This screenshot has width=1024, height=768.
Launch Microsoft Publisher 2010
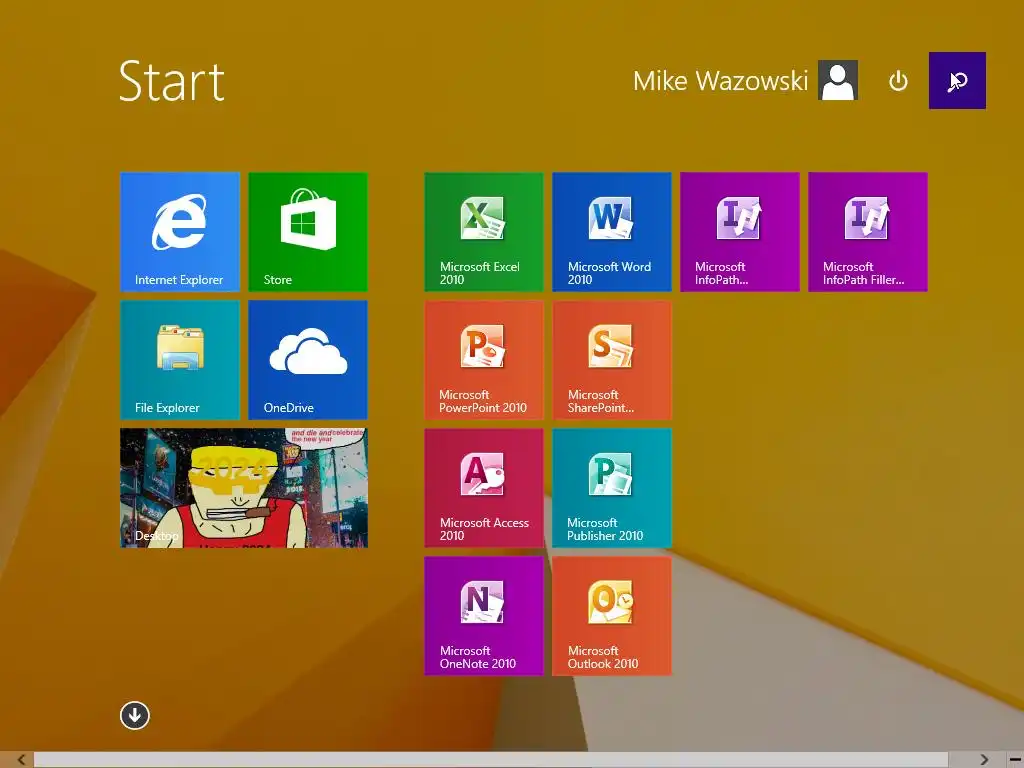pyautogui.click(x=612, y=488)
